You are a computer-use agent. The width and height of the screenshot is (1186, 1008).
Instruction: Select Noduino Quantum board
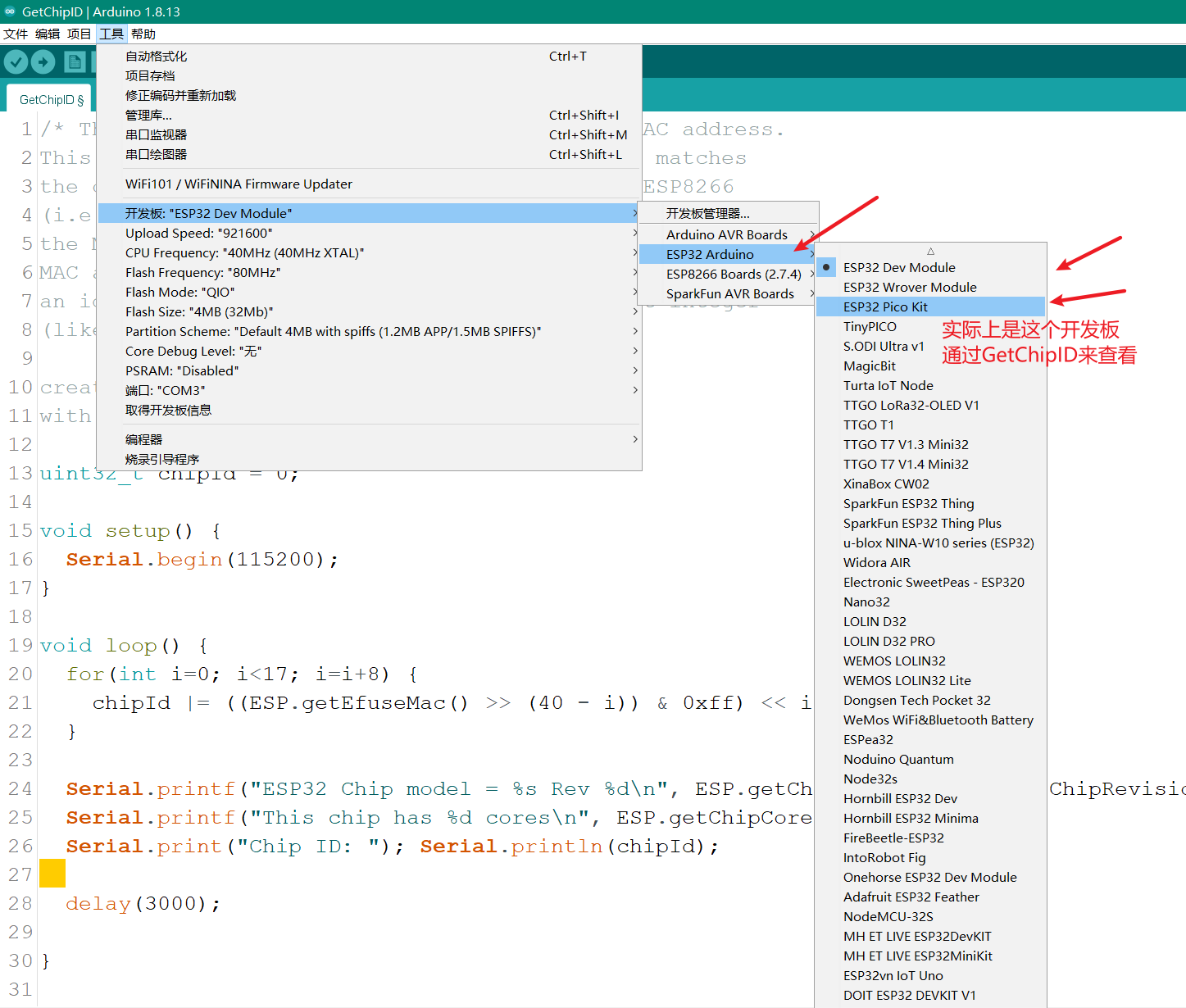(930, 759)
